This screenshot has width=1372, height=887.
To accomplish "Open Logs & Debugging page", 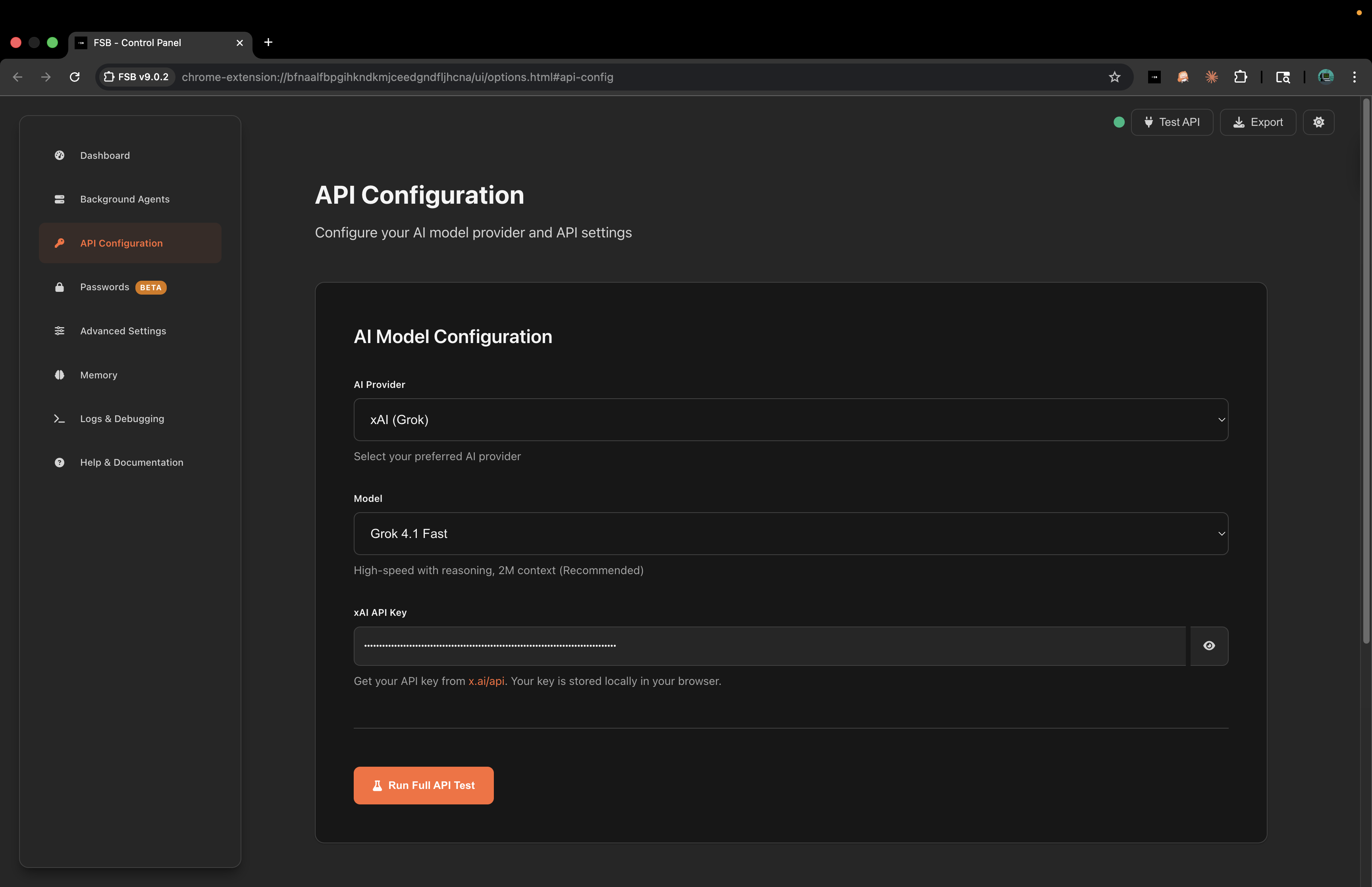I will (x=130, y=419).
